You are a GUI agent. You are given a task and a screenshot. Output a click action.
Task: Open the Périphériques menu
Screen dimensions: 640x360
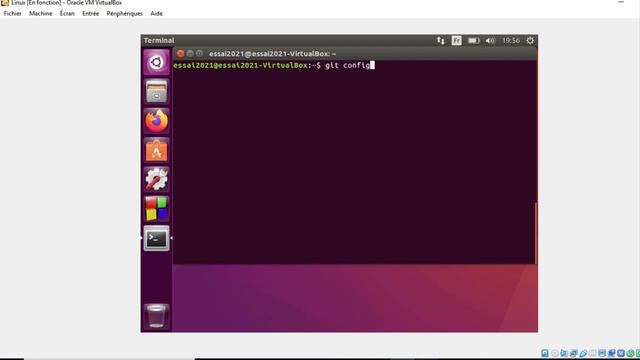(x=124, y=13)
